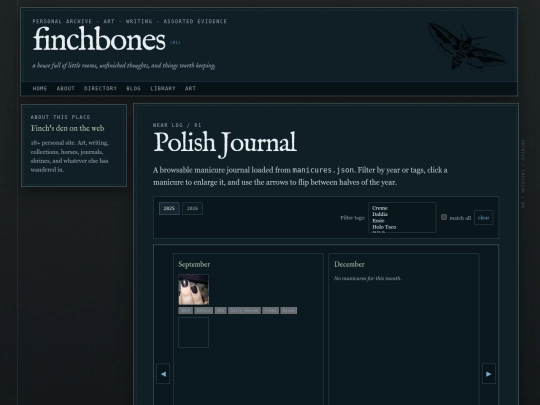Screen dimensions: 540x405
Task: Click the empty second September manicure thumbnail
Action: [194, 333]
